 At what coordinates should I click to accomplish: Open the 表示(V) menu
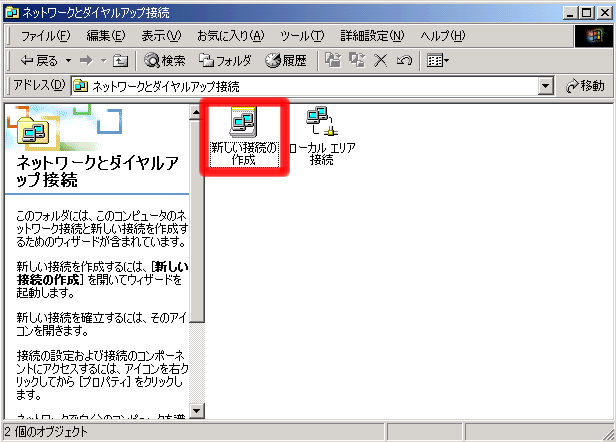coord(161,36)
